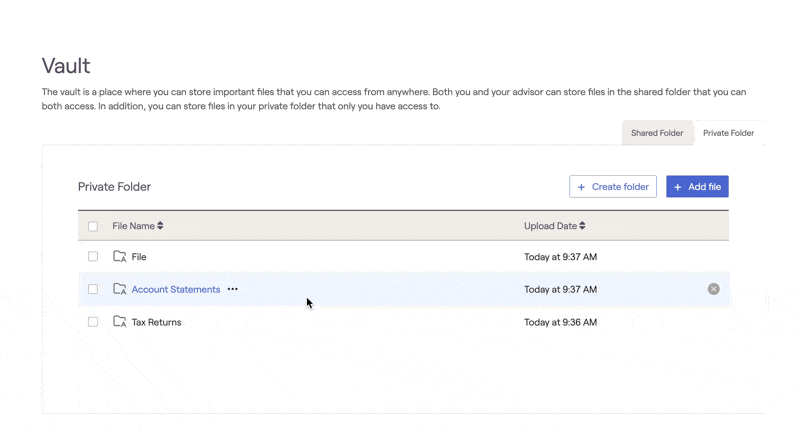Open the Tax Returns folder
Viewport: 800px width, 433px height.
[156, 322]
